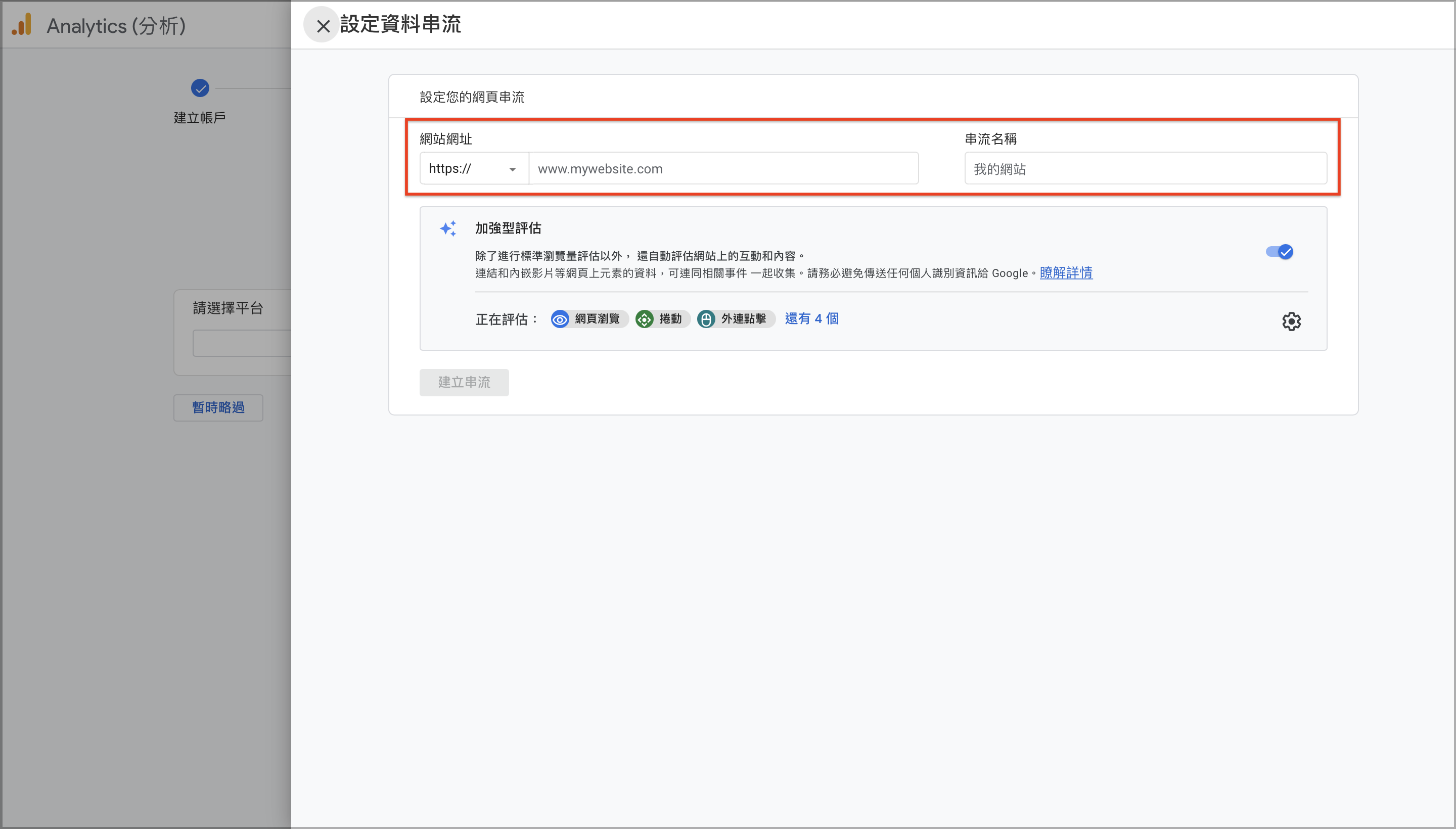
Task: Click the 建立帳戶 completed step checkmark
Action: point(200,88)
